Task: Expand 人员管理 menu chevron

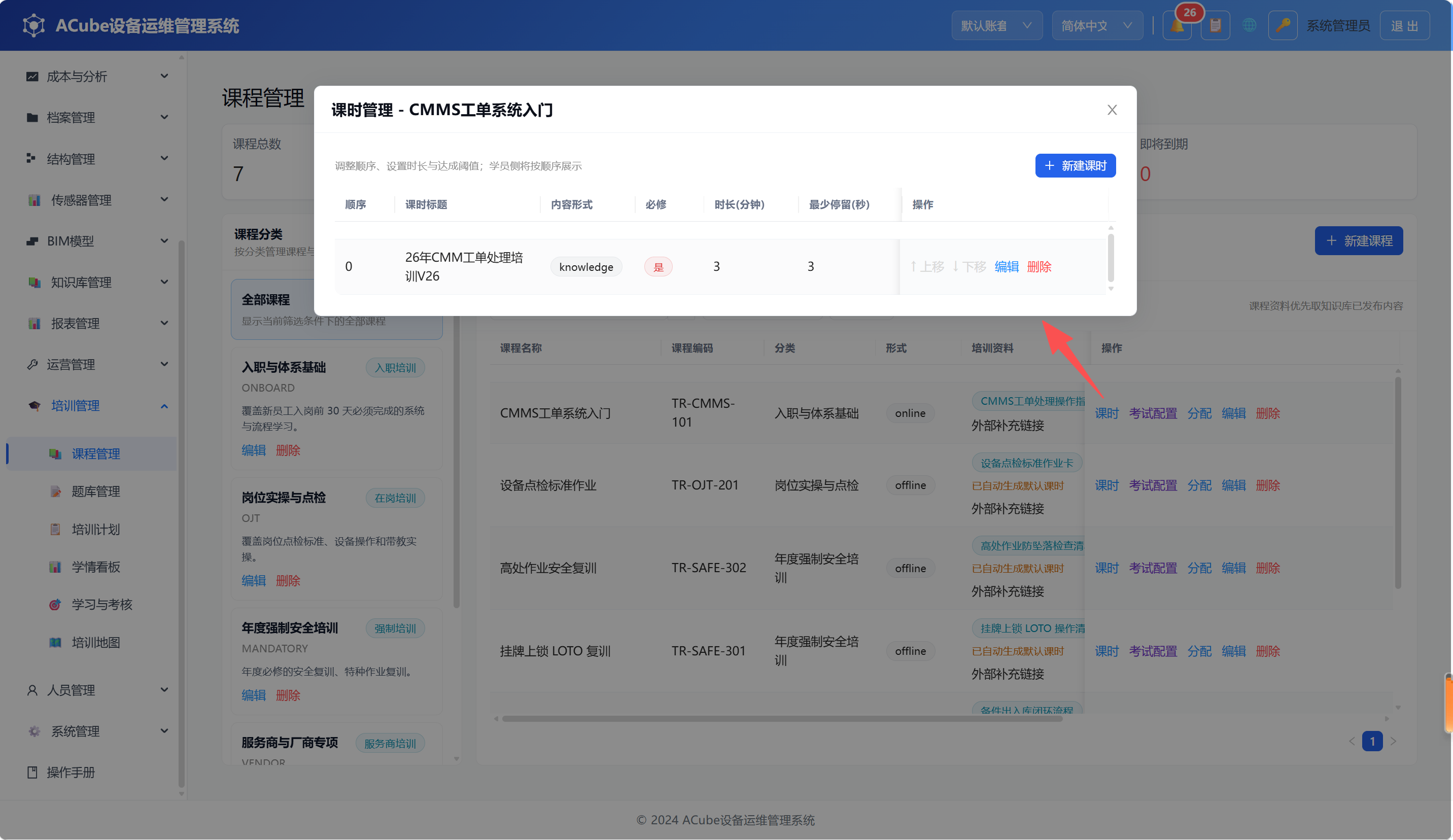Action: [x=164, y=689]
